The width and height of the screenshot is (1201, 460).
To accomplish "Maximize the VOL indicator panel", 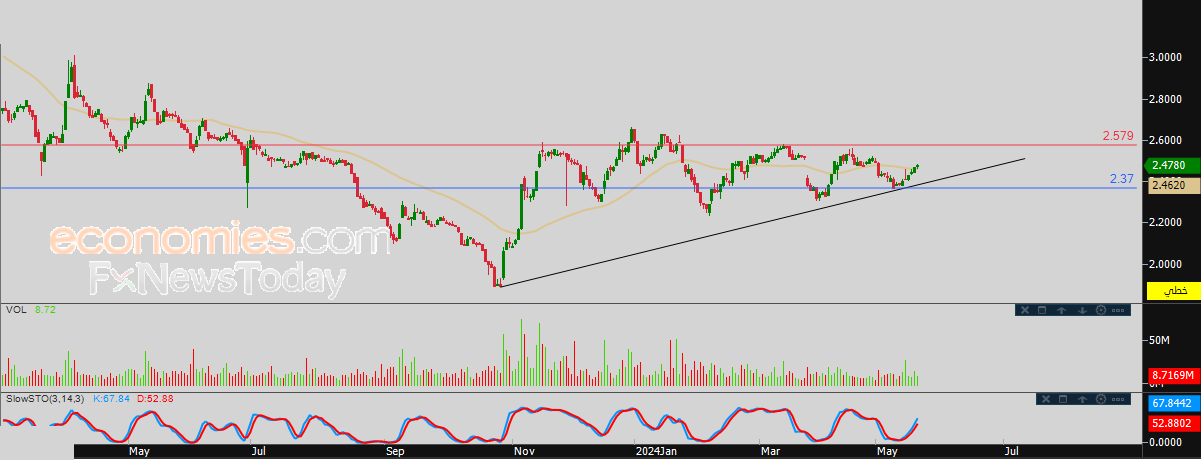I will [1042, 310].
